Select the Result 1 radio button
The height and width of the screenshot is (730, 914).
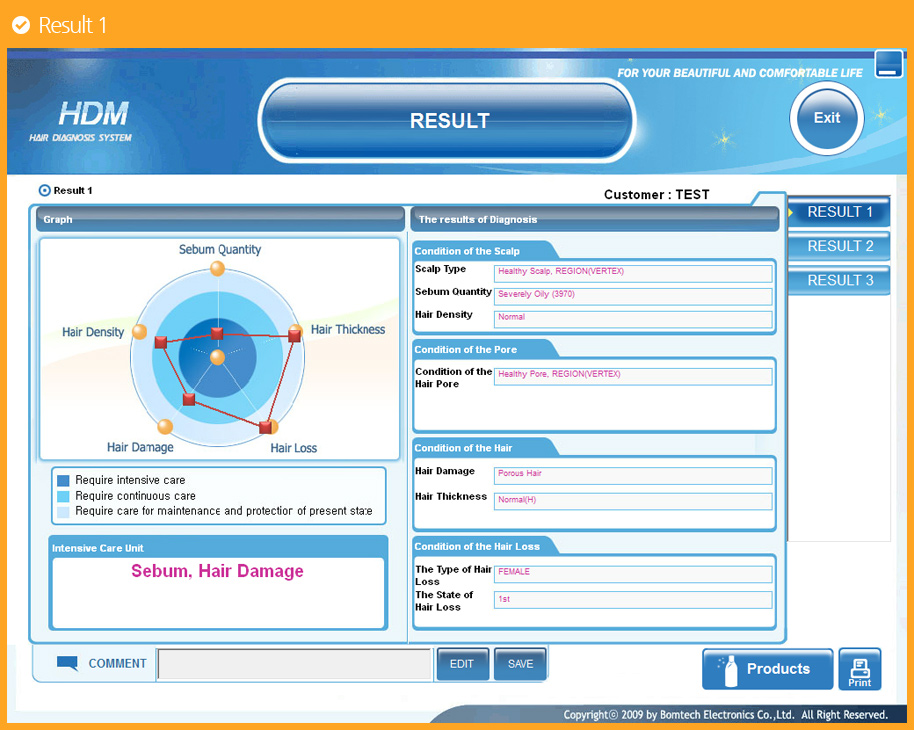click(x=44, y=190)
